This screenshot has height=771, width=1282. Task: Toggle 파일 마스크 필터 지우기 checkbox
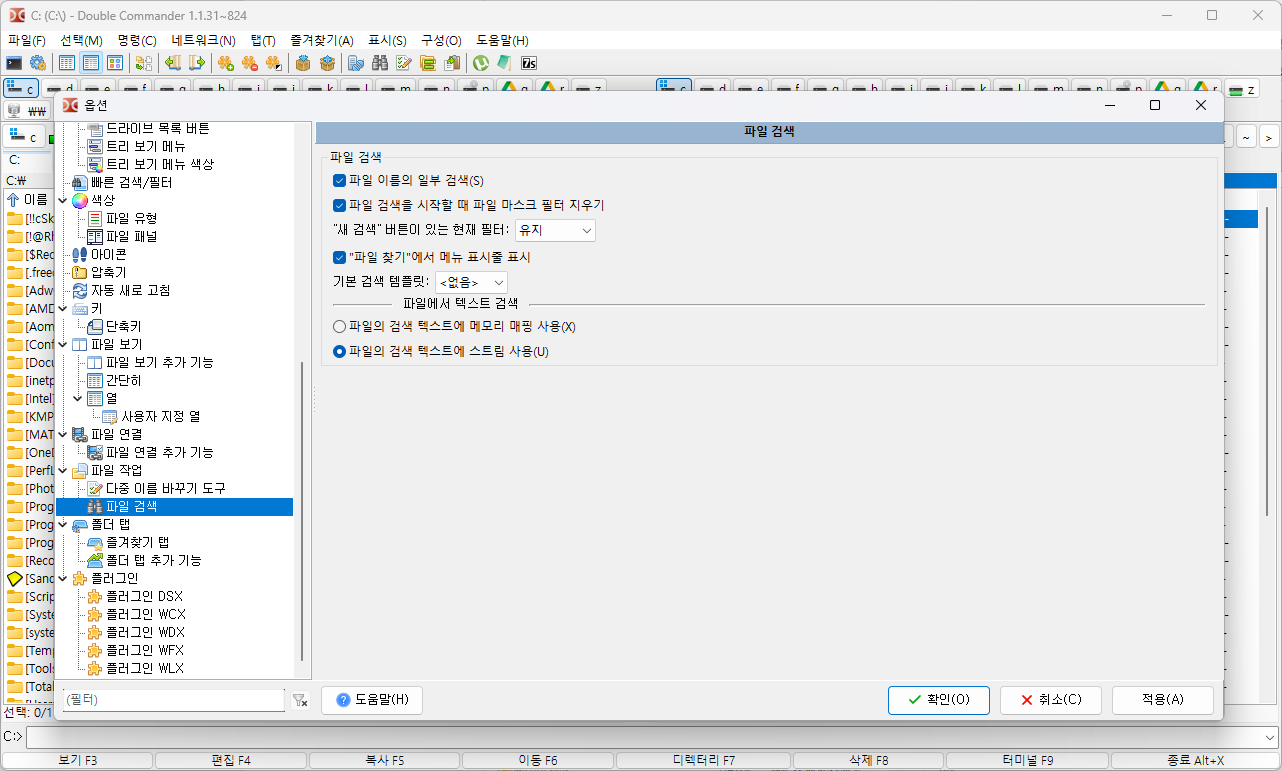click(340, 205)
